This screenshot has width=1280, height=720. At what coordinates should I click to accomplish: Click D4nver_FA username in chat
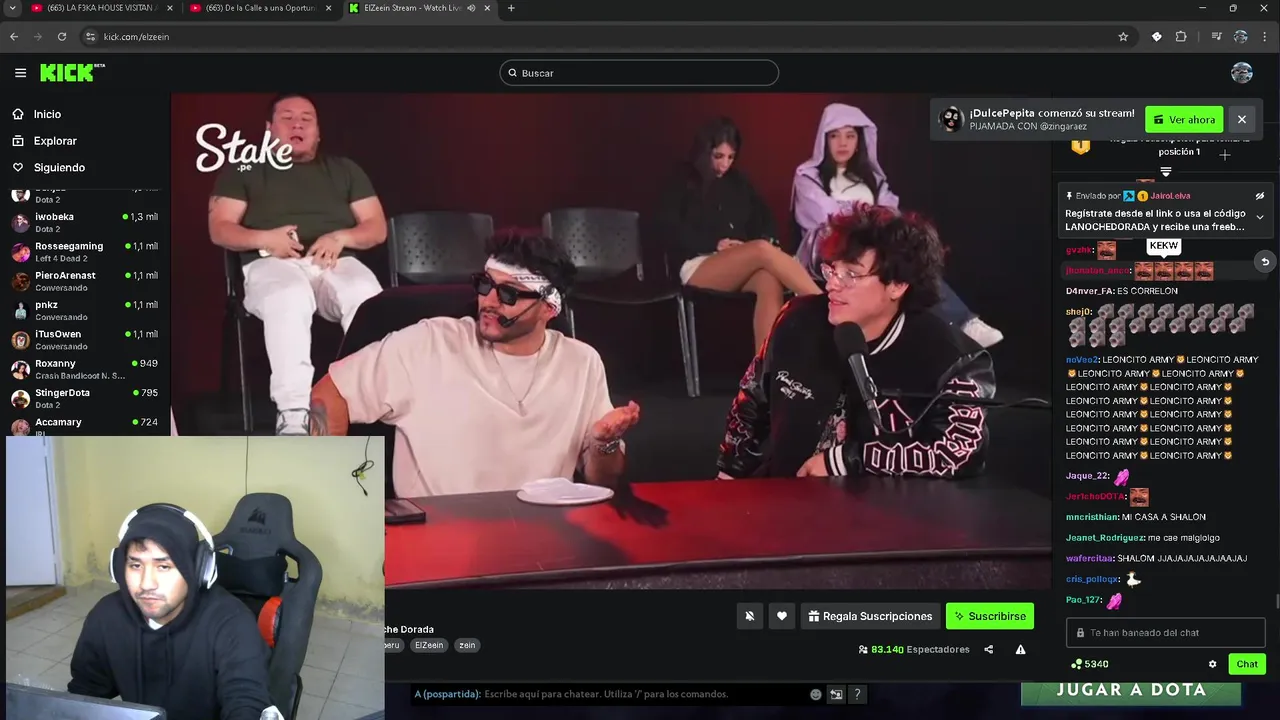1089,291
